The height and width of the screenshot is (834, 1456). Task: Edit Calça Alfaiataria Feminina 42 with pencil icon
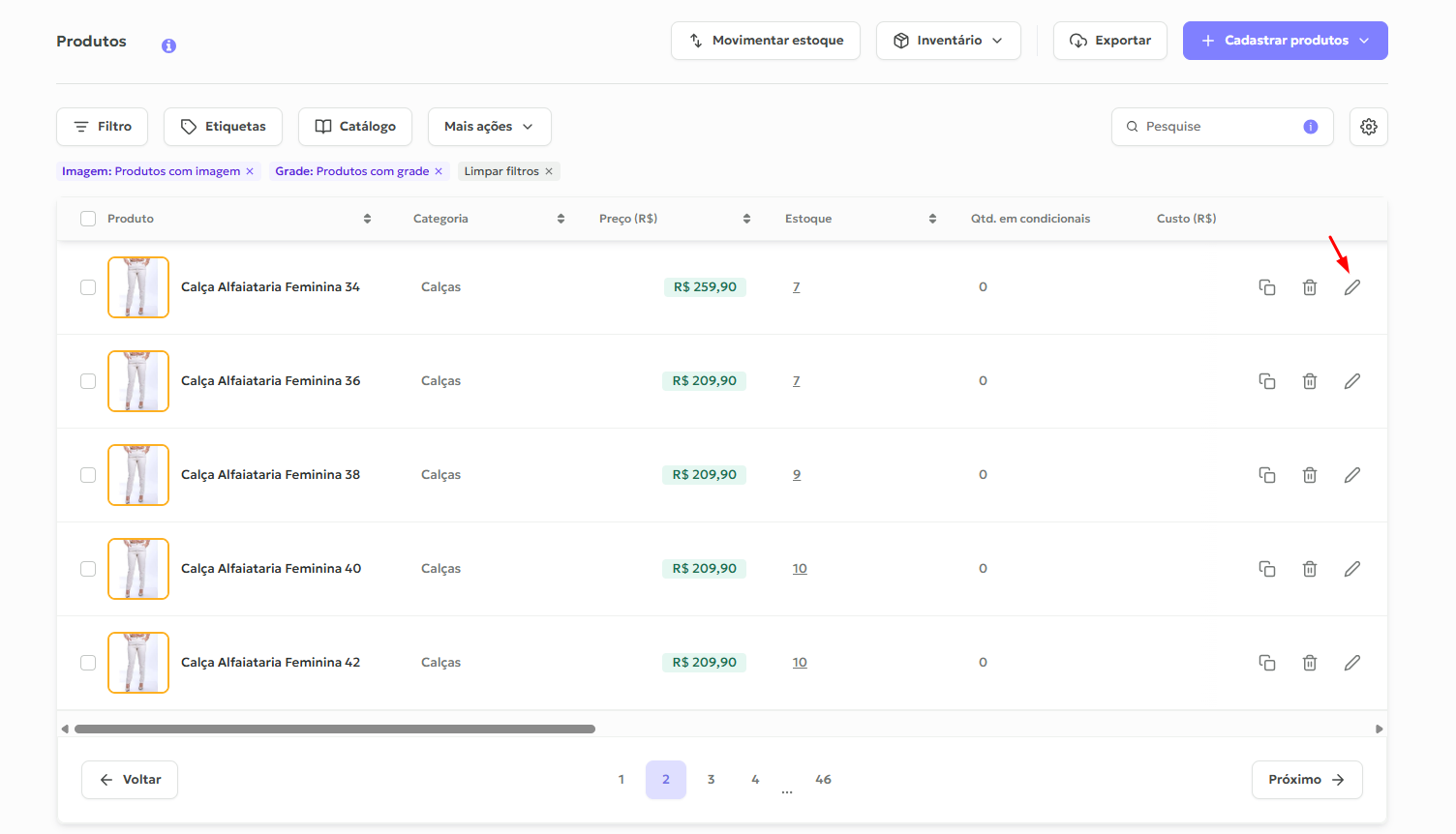point(1351,663)
